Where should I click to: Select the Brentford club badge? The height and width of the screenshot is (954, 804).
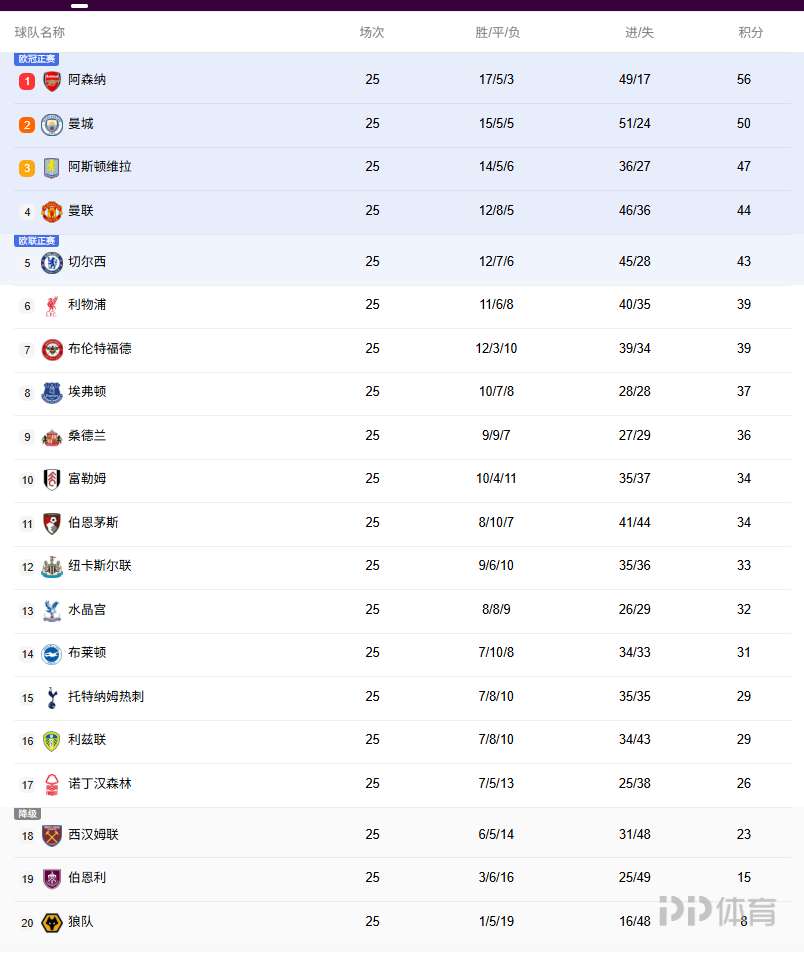coord(52,350)
